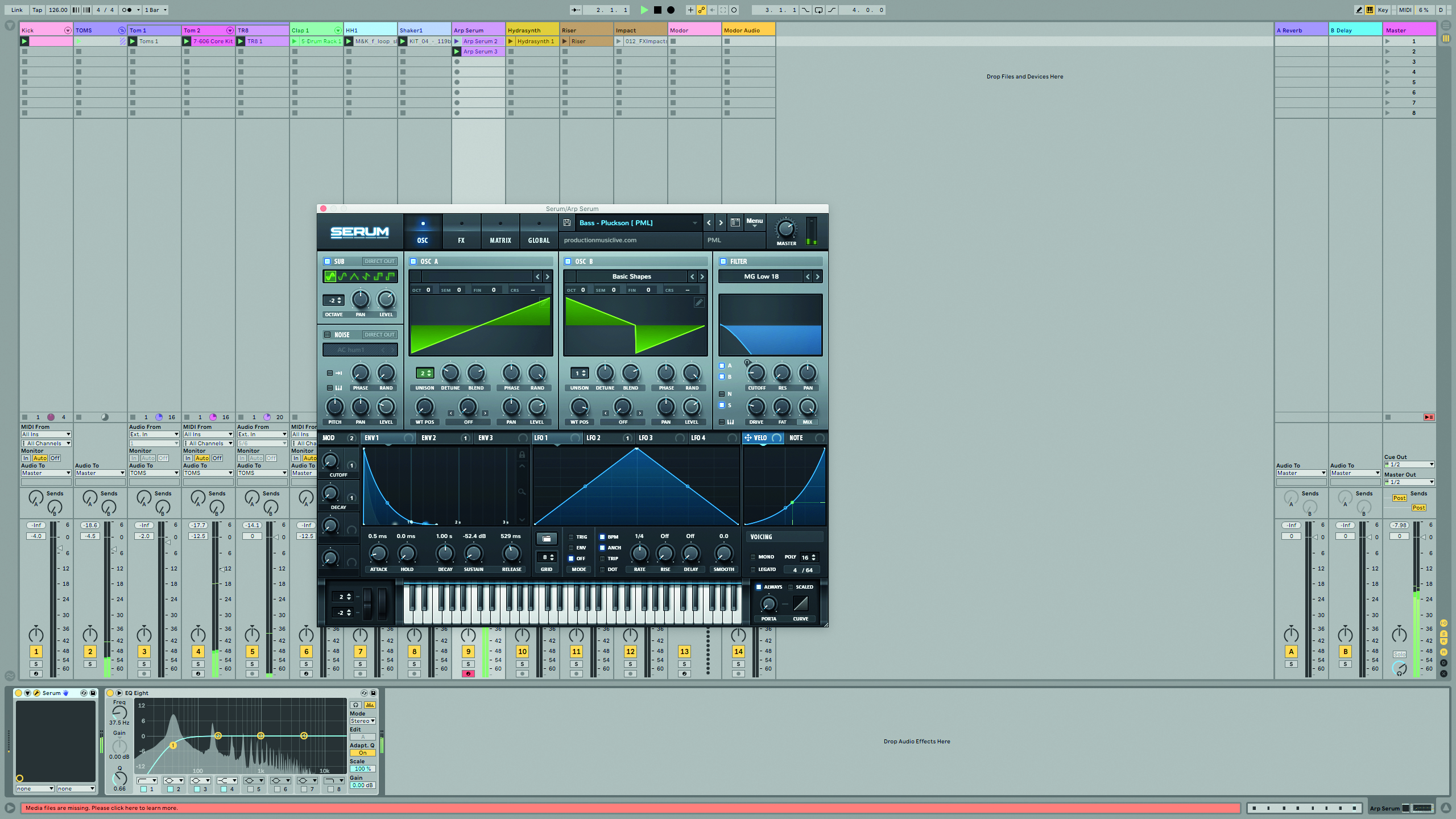1456x819 pixels.
Task: Open EQ Eight Stereo mode dropdown
Action: click(362, 721)
